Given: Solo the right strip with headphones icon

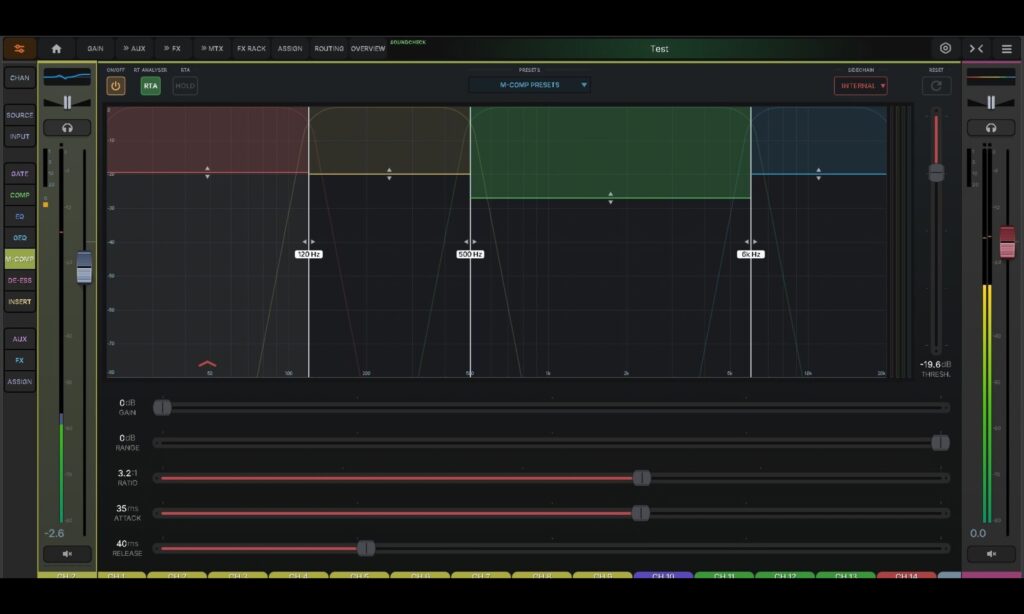Looking at the screenshot, I should (x=991, y=128).
